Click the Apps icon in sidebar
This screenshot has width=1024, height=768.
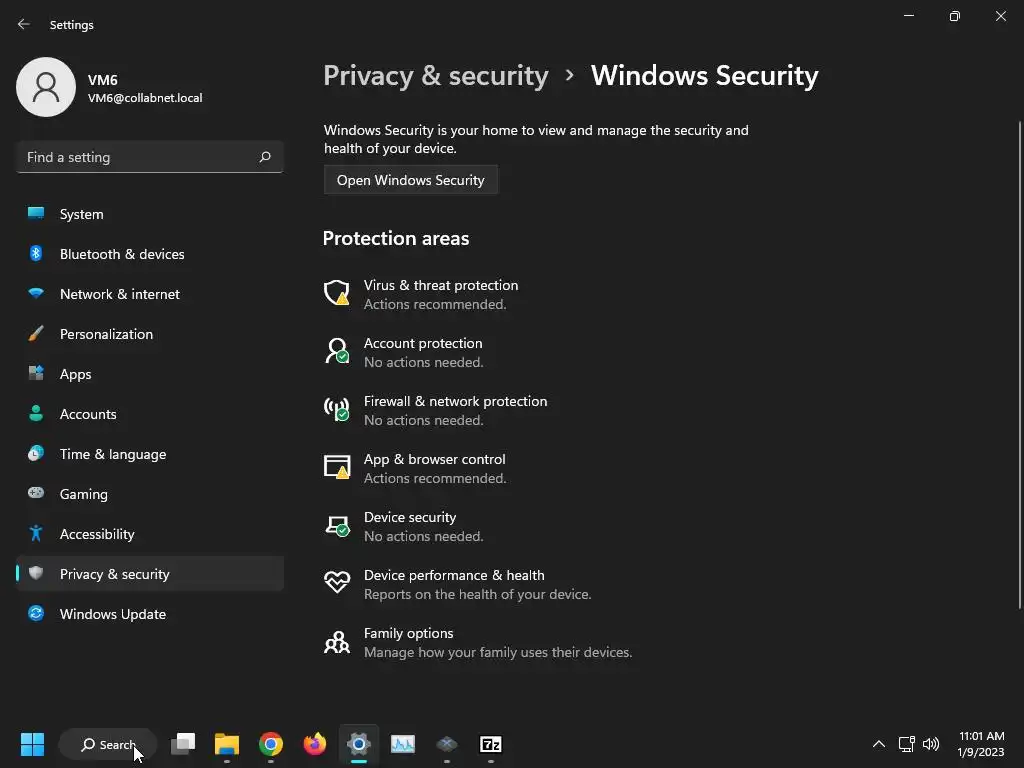(36, 374)
